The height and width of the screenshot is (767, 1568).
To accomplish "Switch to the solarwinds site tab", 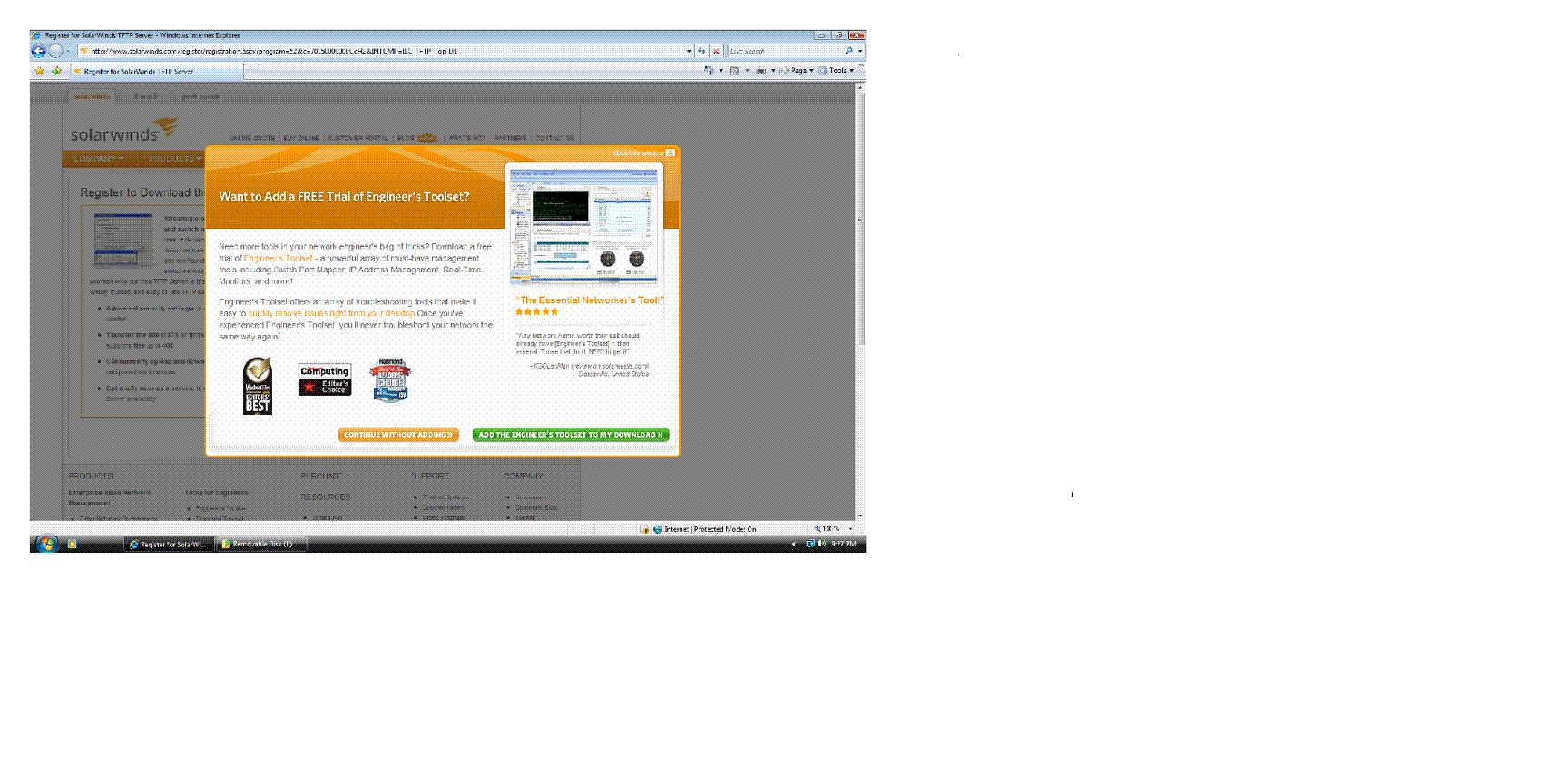I will pyautogui.click(x=92, y=96).
